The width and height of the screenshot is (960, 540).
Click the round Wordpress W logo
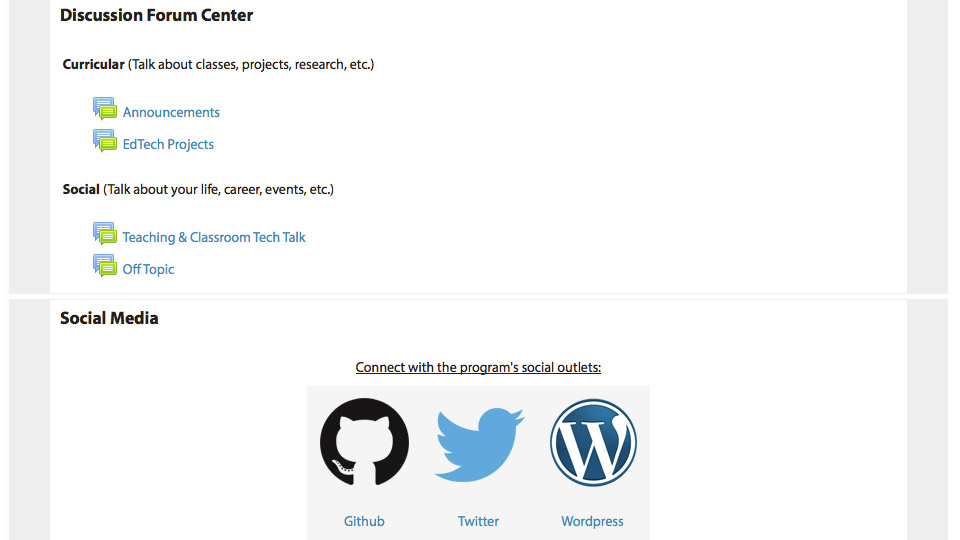pos(593,443)
